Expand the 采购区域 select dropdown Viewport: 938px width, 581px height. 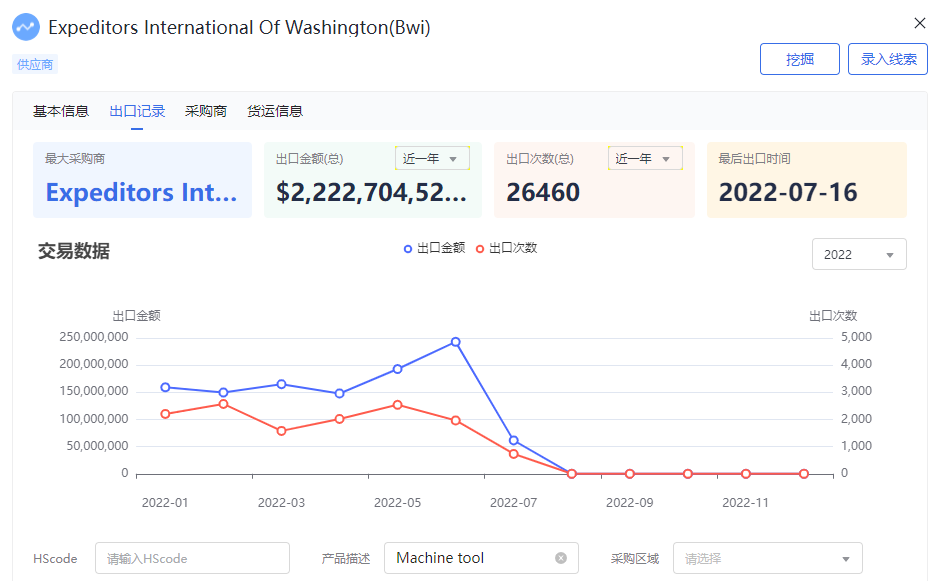[x=768, y=558]
